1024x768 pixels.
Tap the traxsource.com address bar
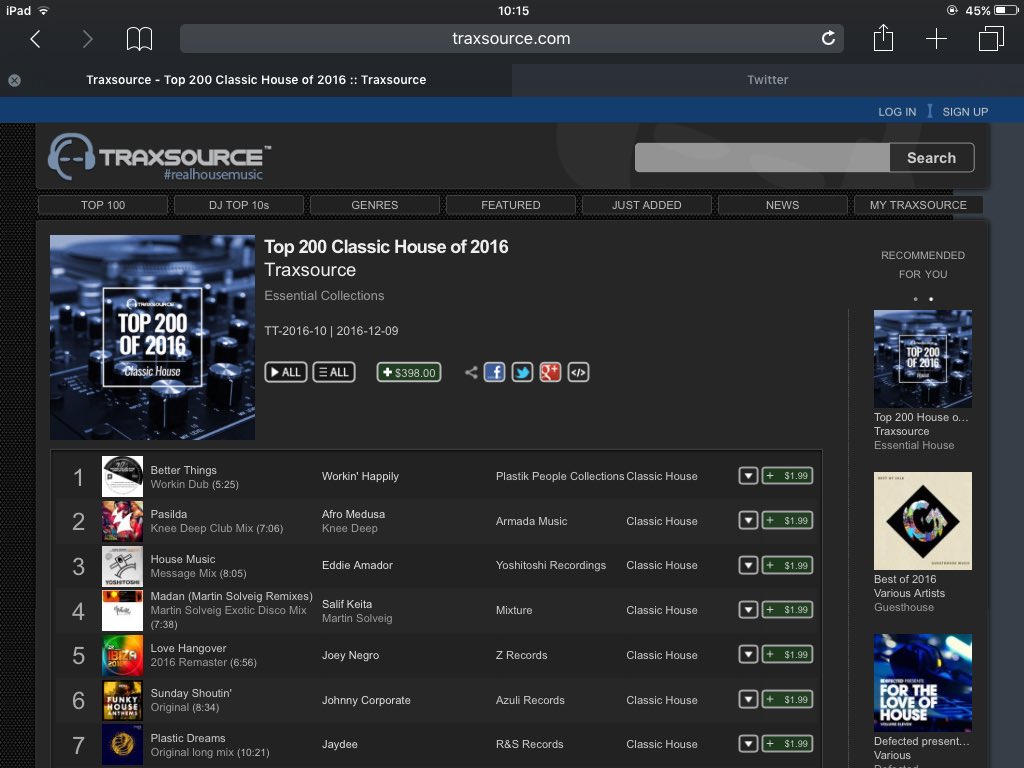[511, 39]
